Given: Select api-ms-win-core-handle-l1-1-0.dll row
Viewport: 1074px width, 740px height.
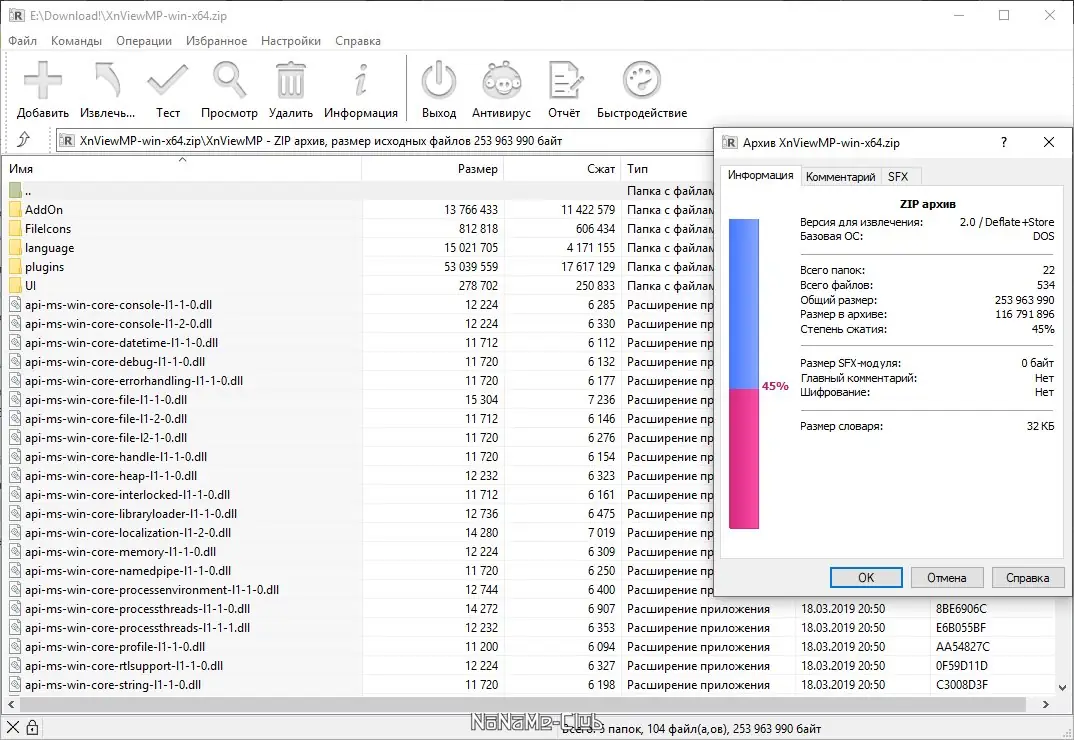Looking at the screenshot, I should (x=358, y=456).
